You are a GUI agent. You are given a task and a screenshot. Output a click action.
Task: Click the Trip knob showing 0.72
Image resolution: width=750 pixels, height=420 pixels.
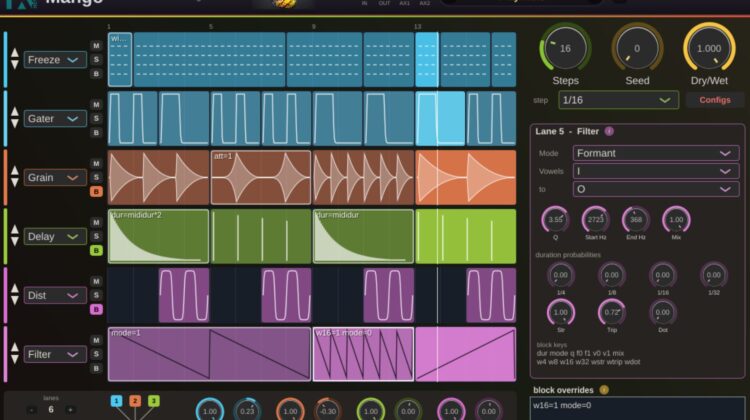coord(612,312)
